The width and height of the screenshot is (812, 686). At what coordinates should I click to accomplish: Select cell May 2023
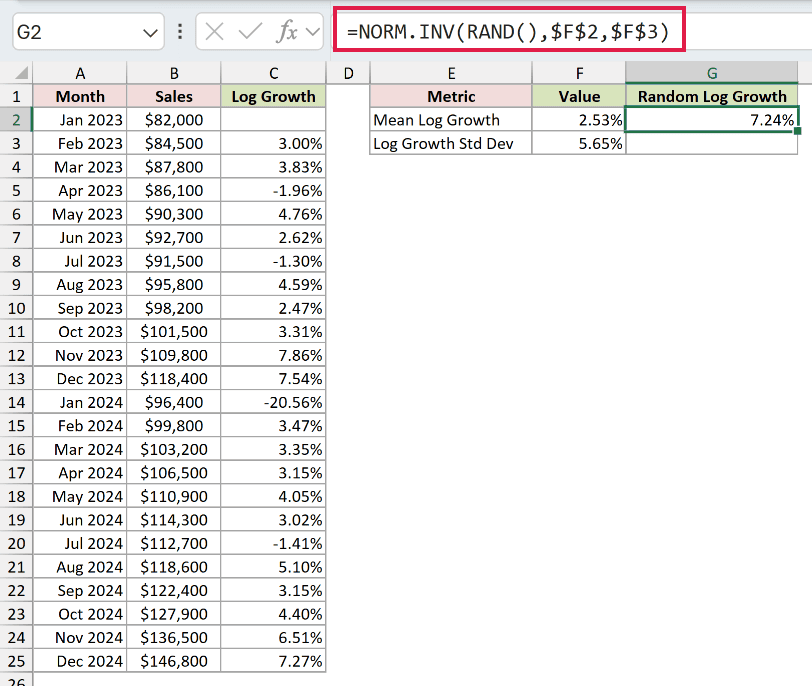tap(80, 214)
